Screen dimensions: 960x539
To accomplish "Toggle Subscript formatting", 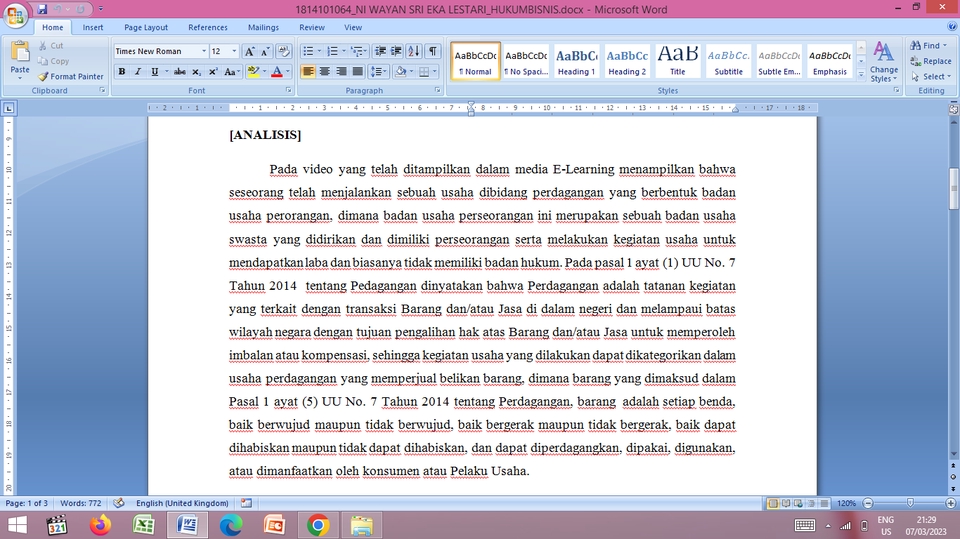I will pos(196,72).
